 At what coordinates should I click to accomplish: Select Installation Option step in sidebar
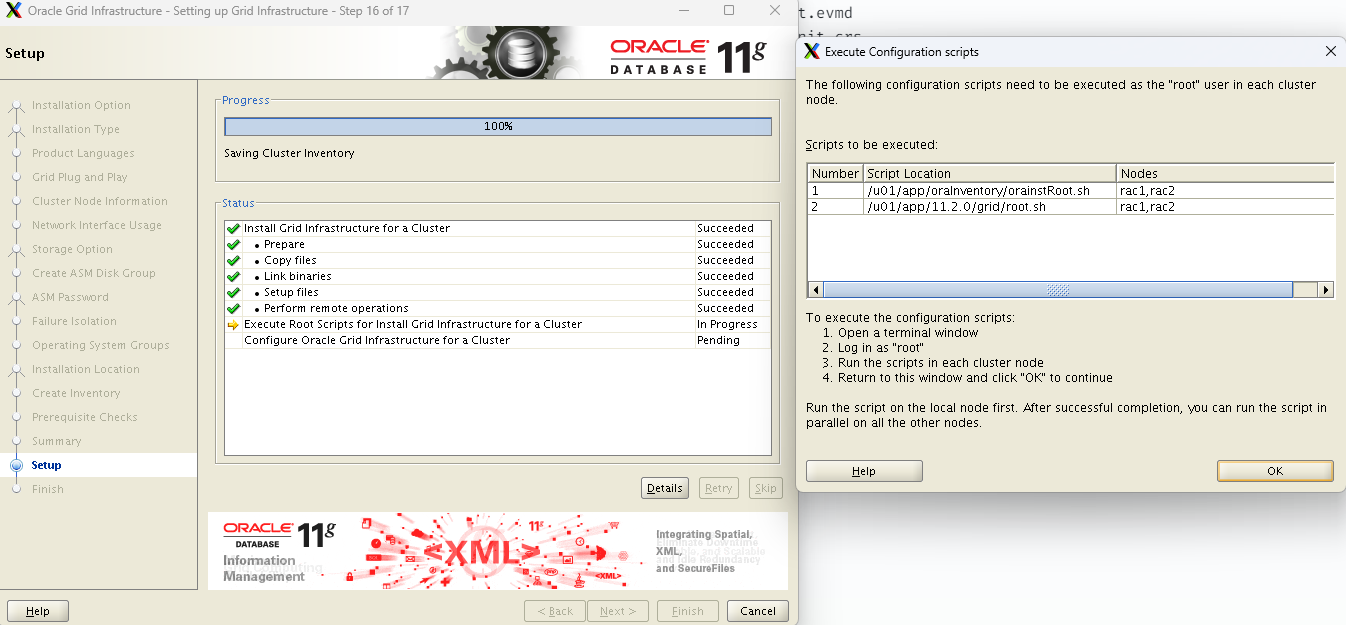coord(81,105)
